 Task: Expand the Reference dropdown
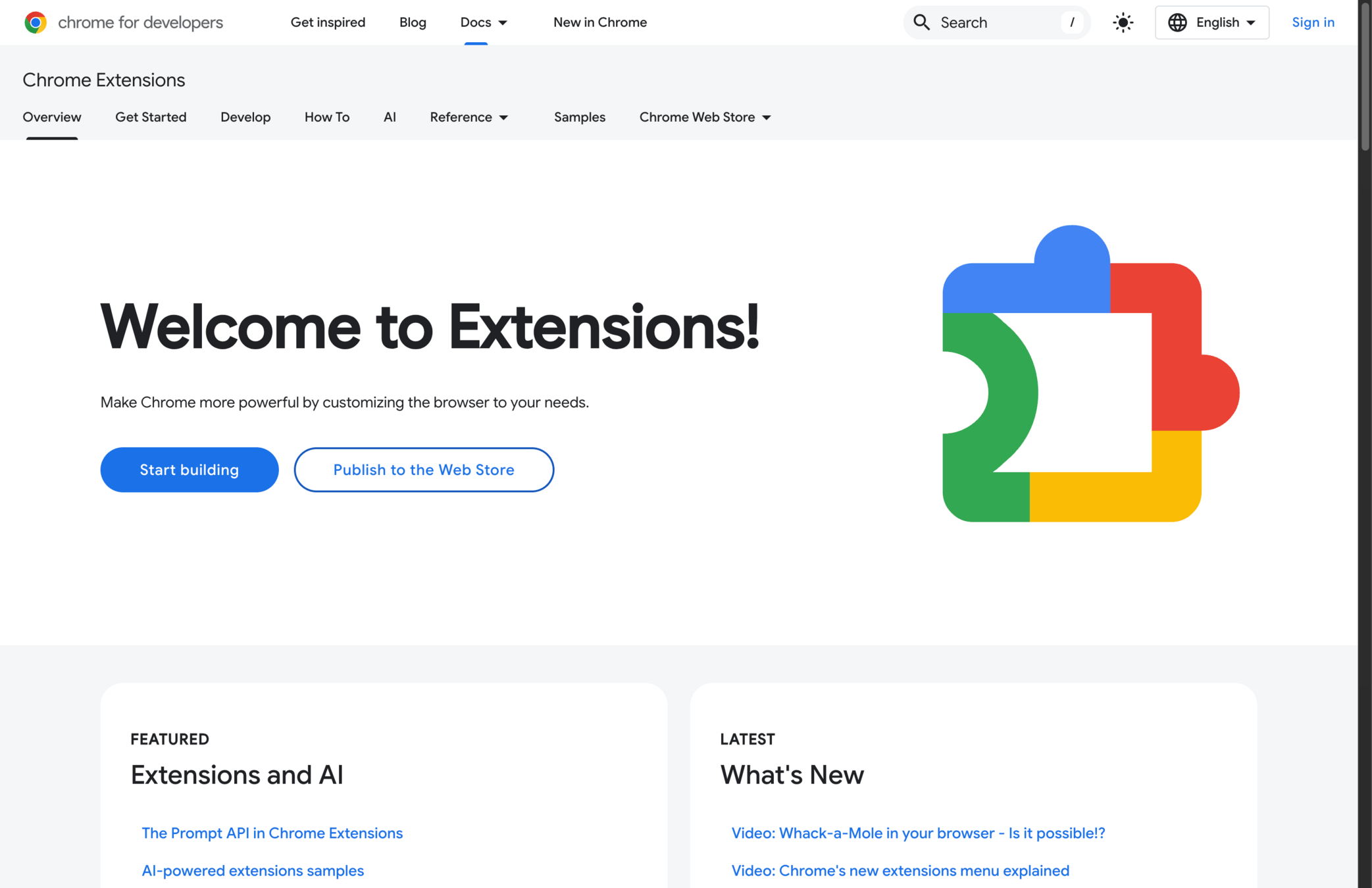pyautogui.click(x=469, y=117)
